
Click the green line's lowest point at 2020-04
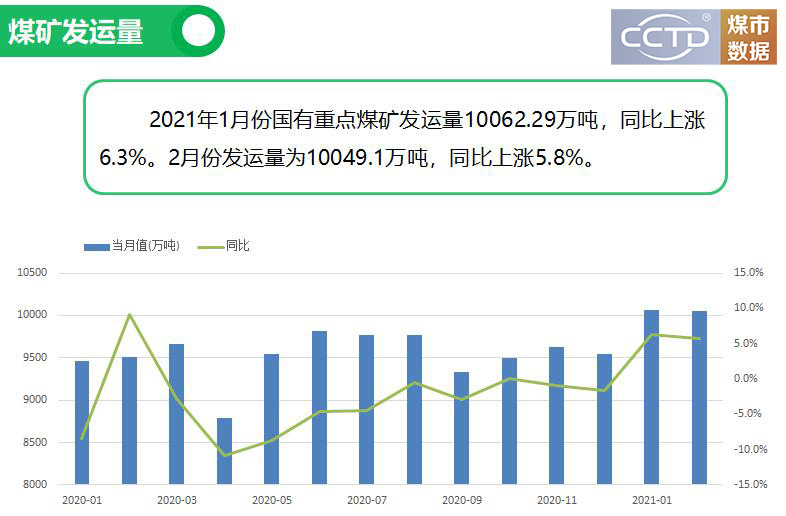(x=224, y=455)
